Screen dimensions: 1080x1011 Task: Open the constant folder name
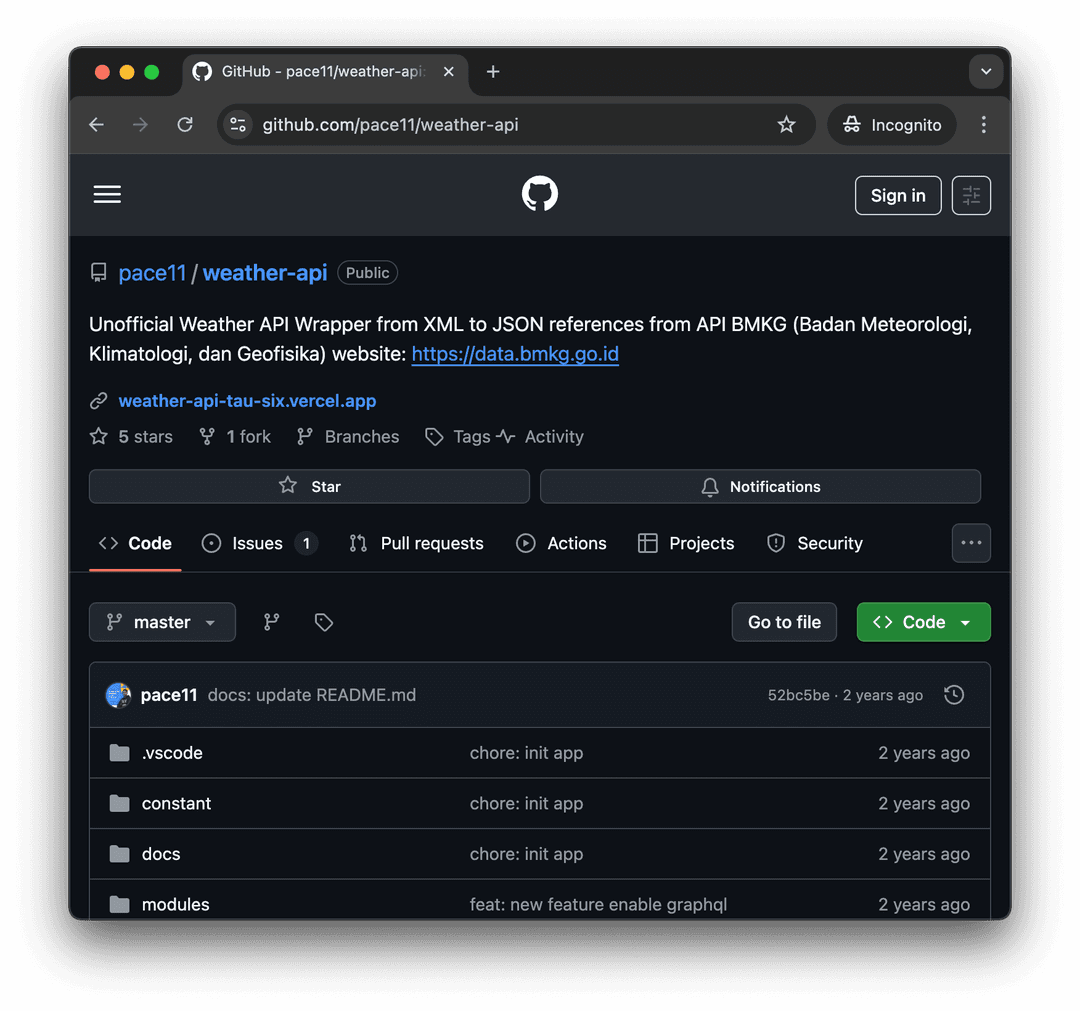[x=176, y=803]
